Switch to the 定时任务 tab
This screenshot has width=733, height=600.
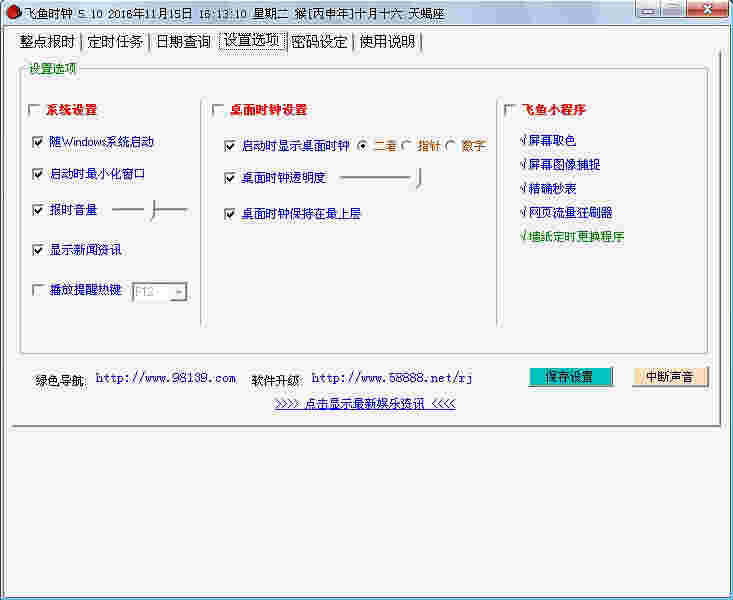[x=115, y=42]
